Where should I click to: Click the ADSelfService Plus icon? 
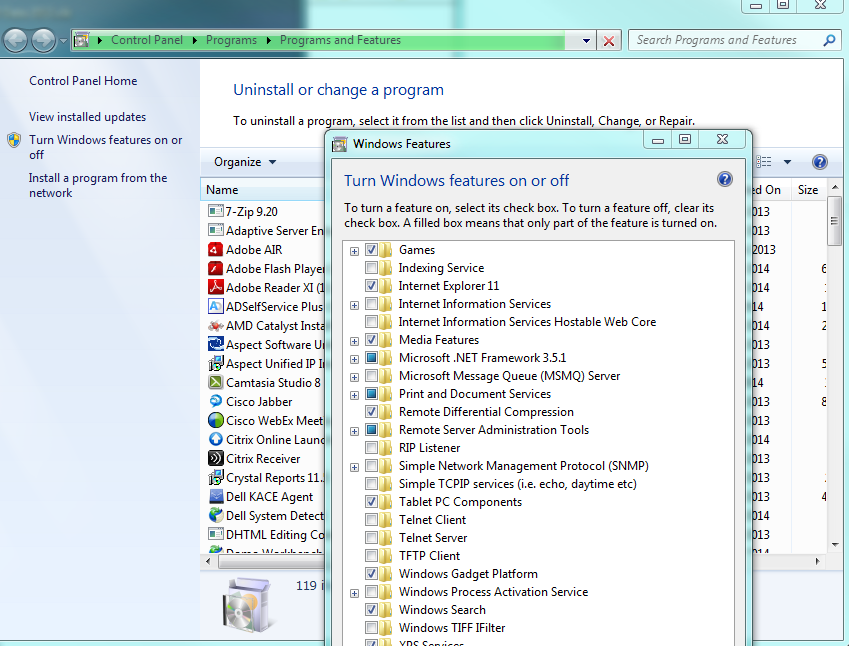pos(215,306)
